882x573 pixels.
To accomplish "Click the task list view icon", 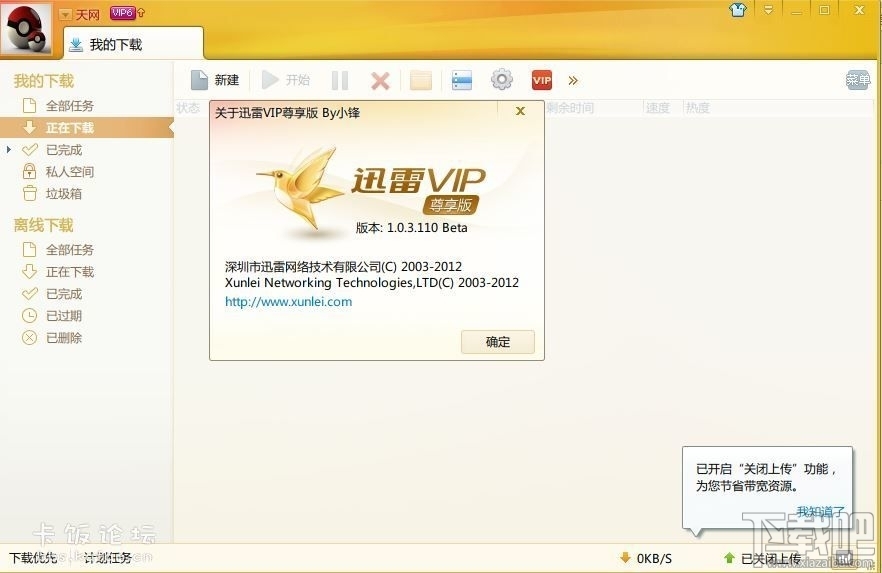I will pos(462,80).
